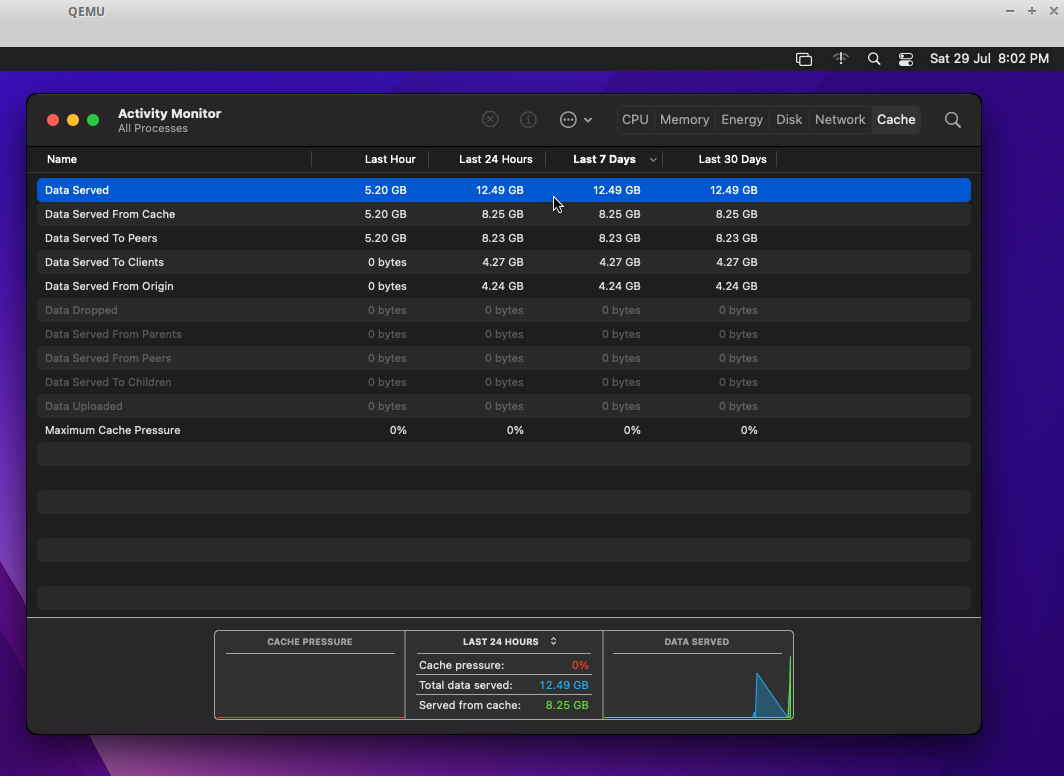
Task: Sort by the Last Hour column
Action: tap(390, 160)
